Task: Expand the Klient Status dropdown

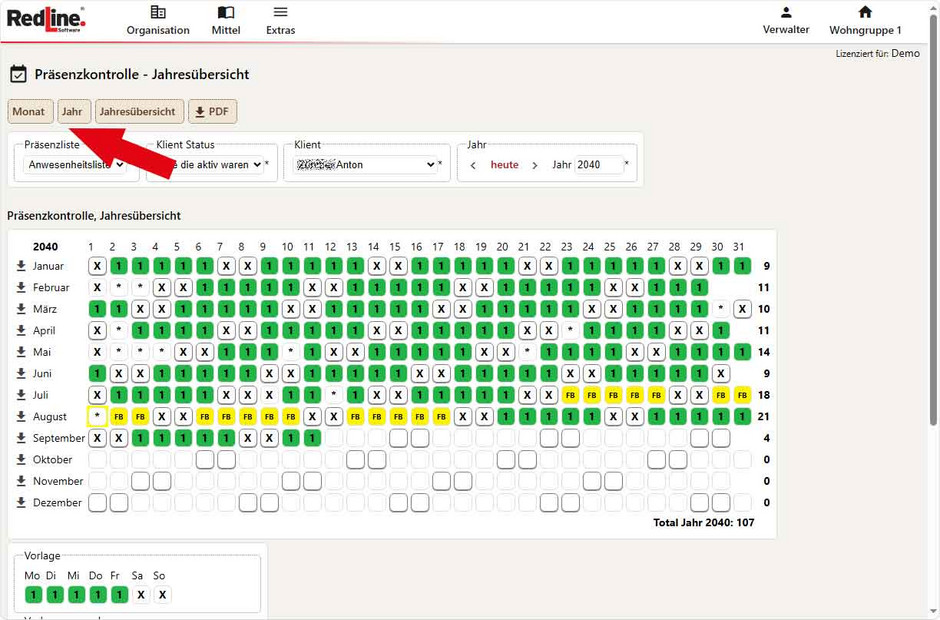Action: pos(205,165)
